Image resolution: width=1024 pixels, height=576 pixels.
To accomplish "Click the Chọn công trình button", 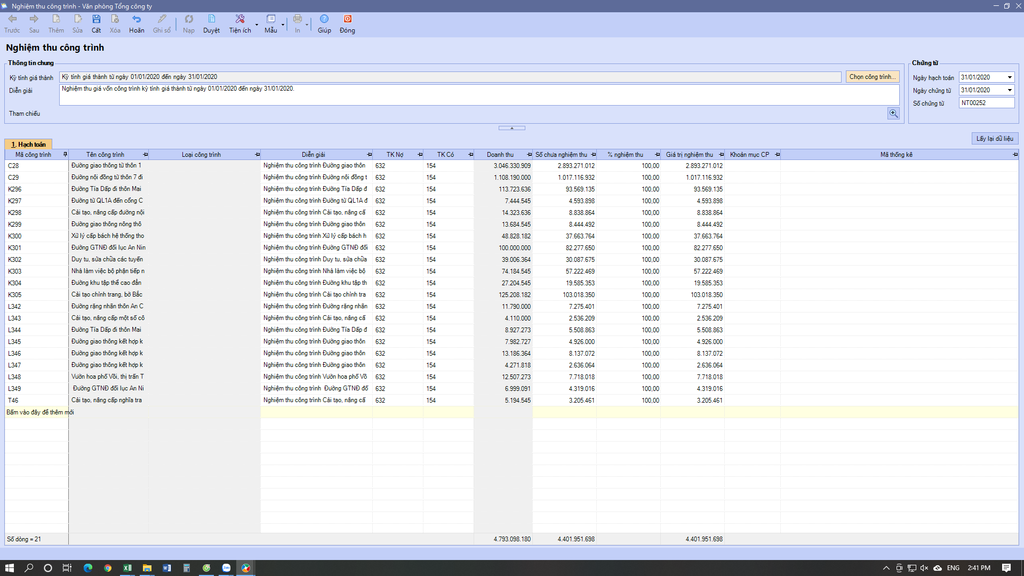I will pyautogui.click(x=872, y=77).
